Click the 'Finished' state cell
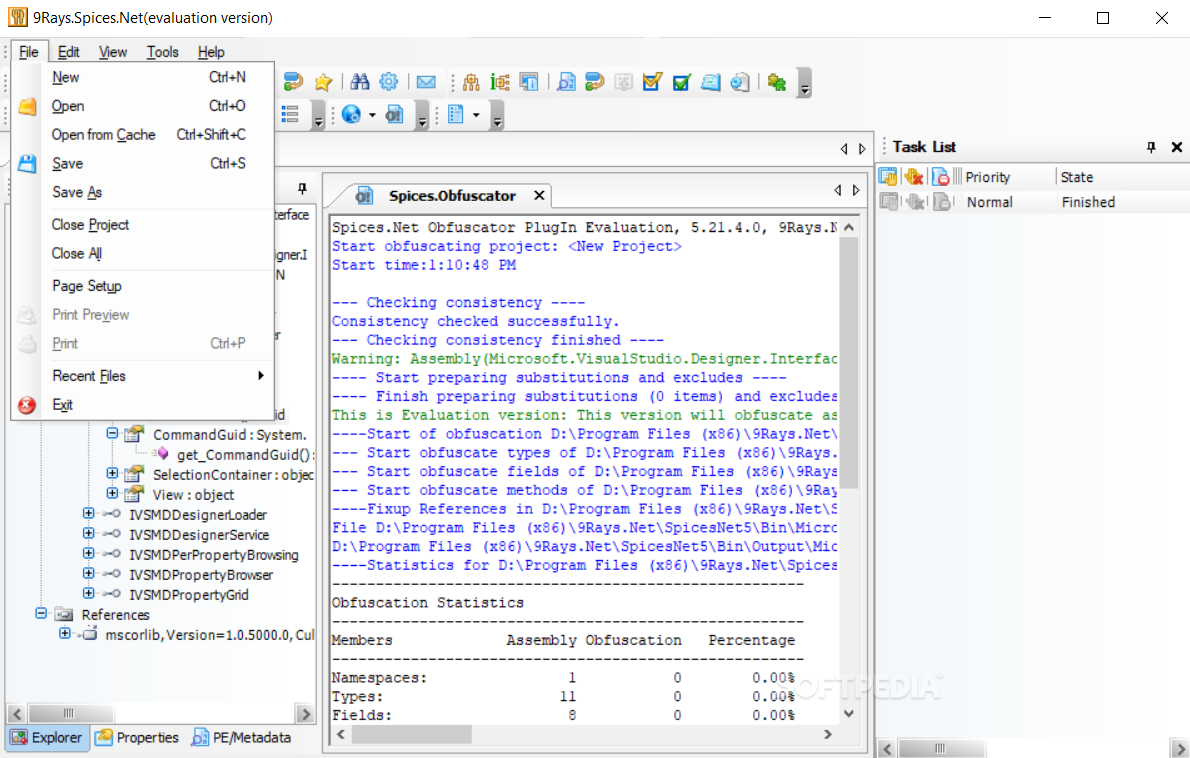 coord(1088,202)
